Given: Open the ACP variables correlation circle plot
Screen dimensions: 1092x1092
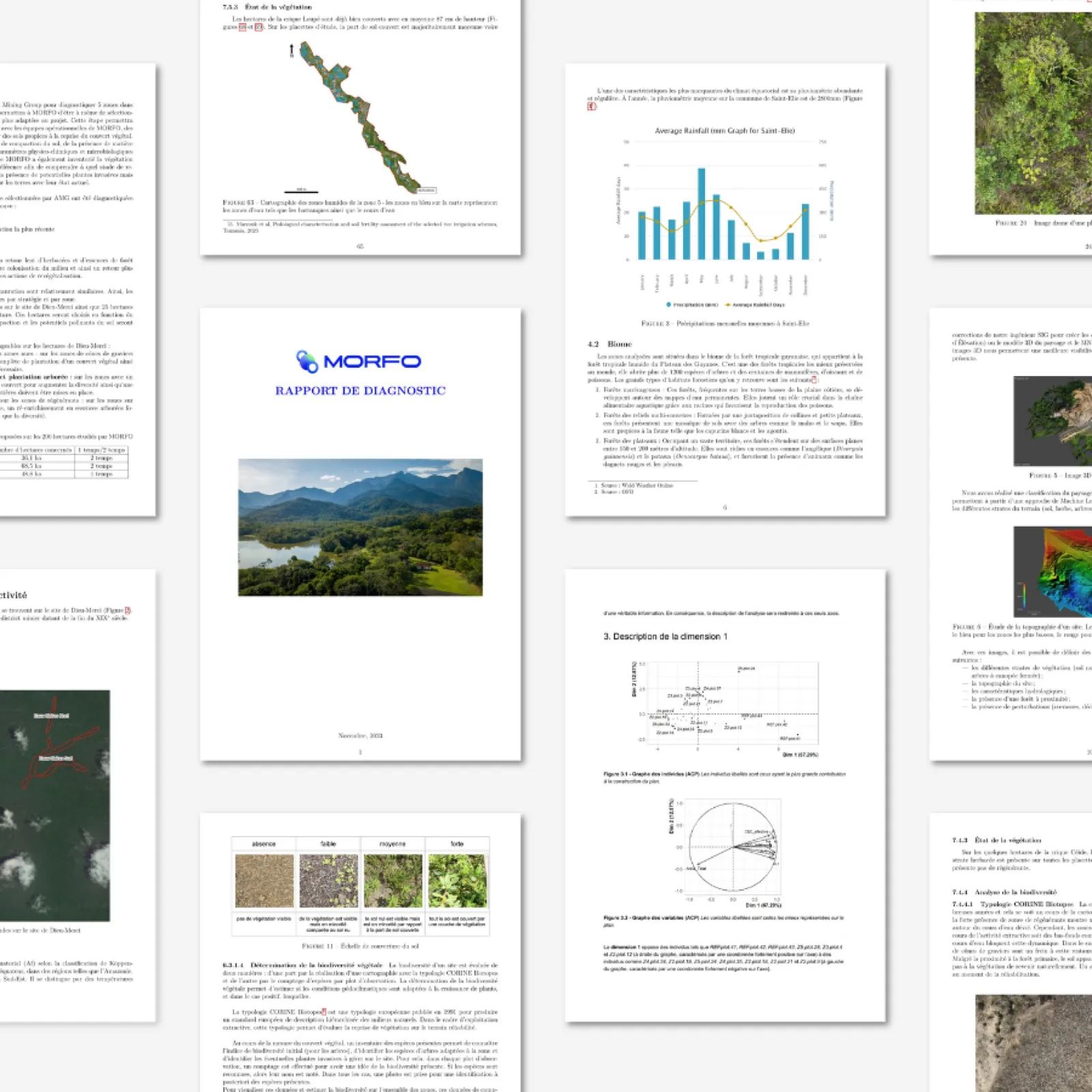Looking at the screenshot, I should 725,854.
